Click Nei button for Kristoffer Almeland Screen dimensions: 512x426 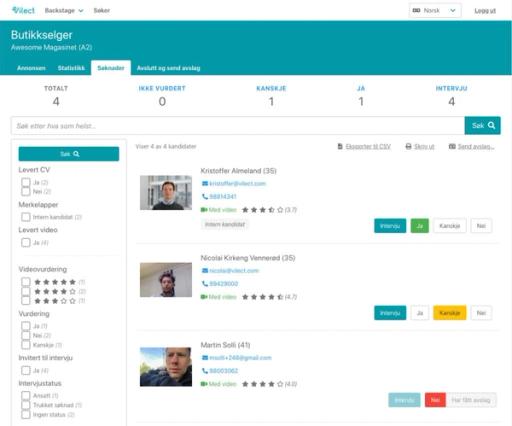pyautogui.click(x=481, y=226)
